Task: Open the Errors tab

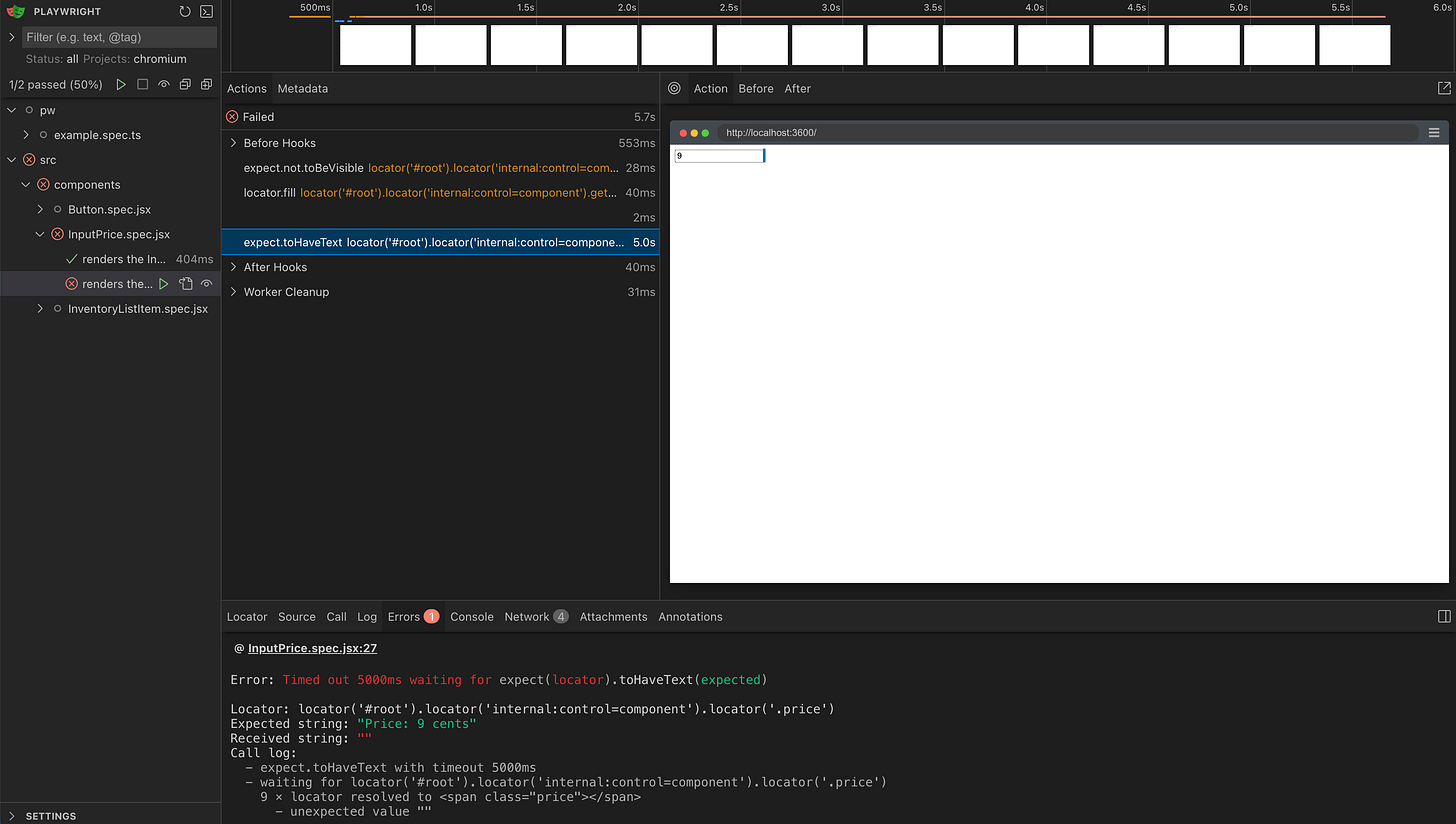Action: pos(413,616)
